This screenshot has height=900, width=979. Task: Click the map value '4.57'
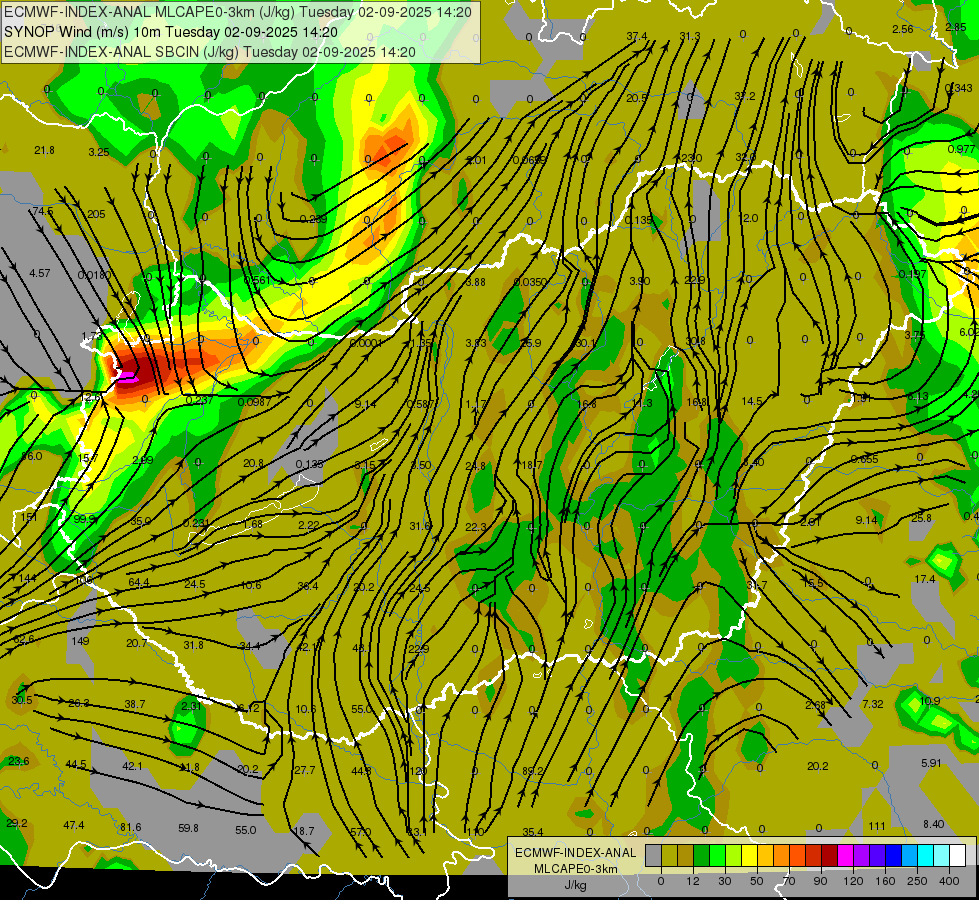(40, 273)
